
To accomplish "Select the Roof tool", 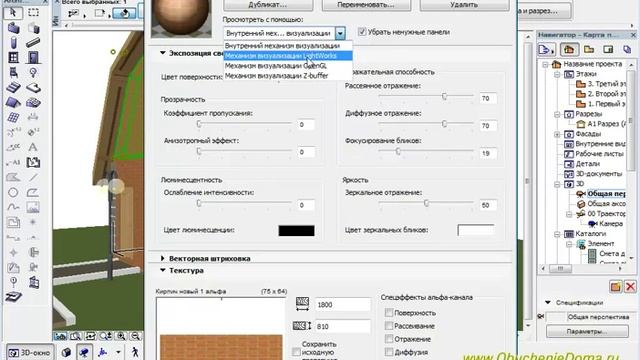I will [13, 102].
